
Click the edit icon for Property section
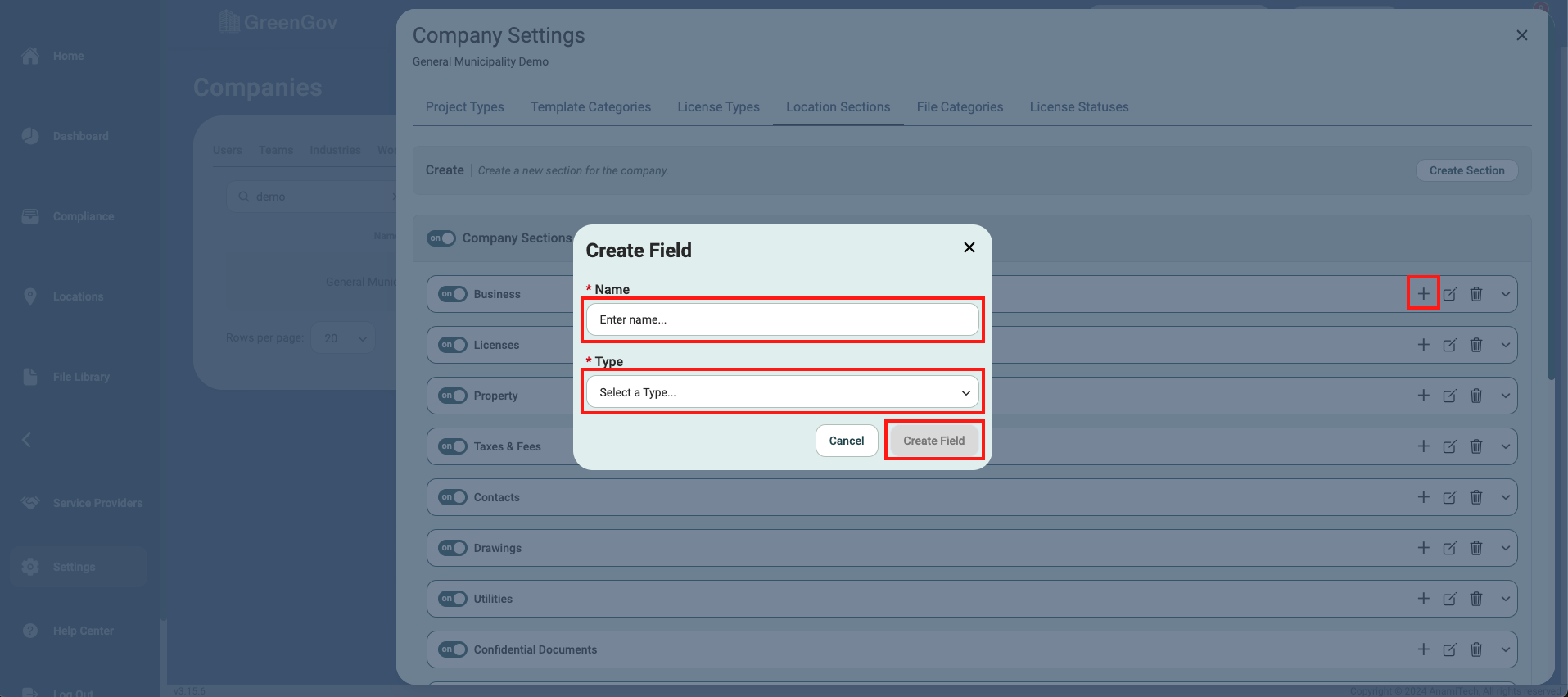coord(1449,396)
